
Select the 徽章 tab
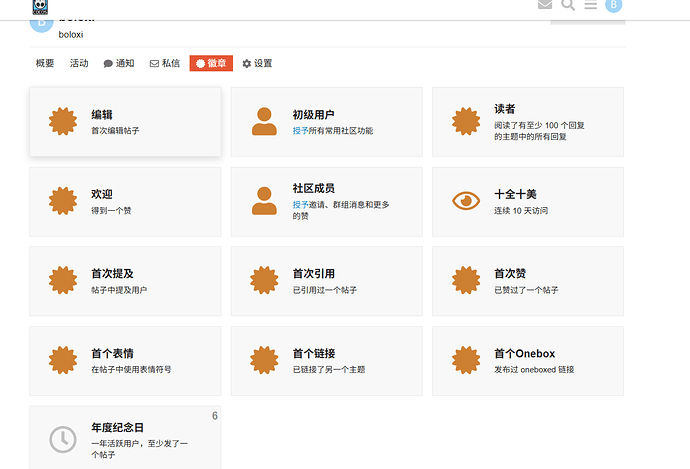coord(211,63)
